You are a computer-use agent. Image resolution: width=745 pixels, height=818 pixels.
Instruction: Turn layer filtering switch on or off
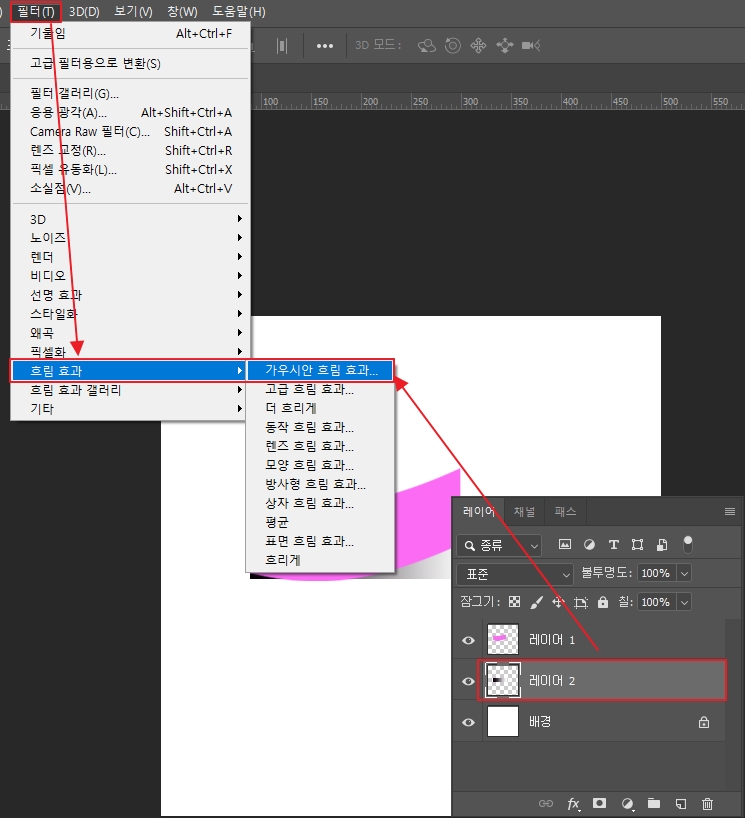tap(688, 544)
